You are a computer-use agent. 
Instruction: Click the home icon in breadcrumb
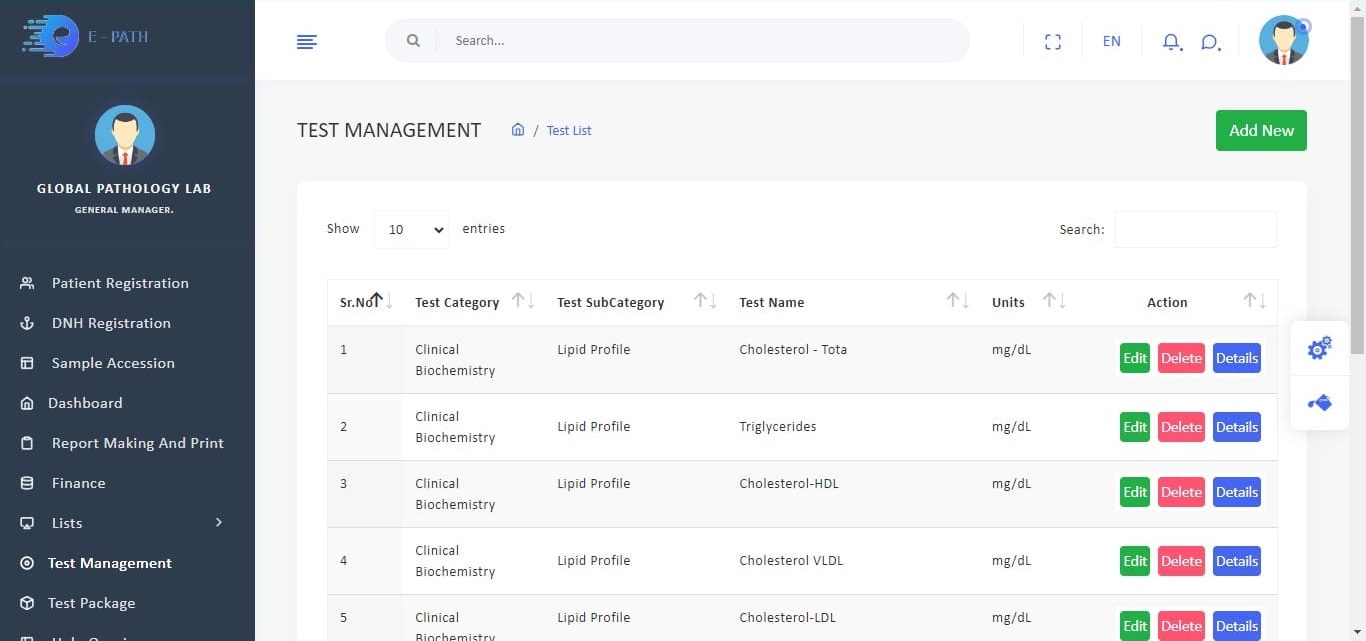pyautogui.click(x=518, y=130)
